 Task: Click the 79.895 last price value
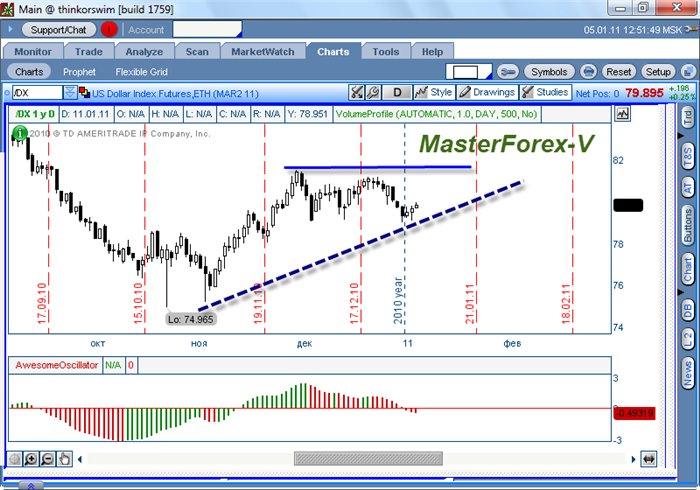(644, 93)
